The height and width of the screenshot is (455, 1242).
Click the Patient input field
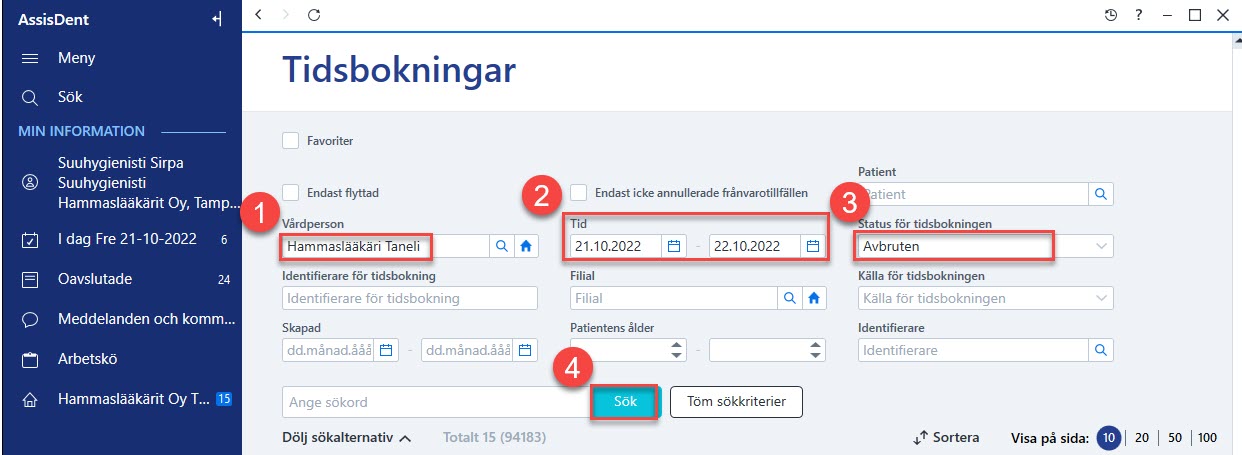[x=973, y=194]
